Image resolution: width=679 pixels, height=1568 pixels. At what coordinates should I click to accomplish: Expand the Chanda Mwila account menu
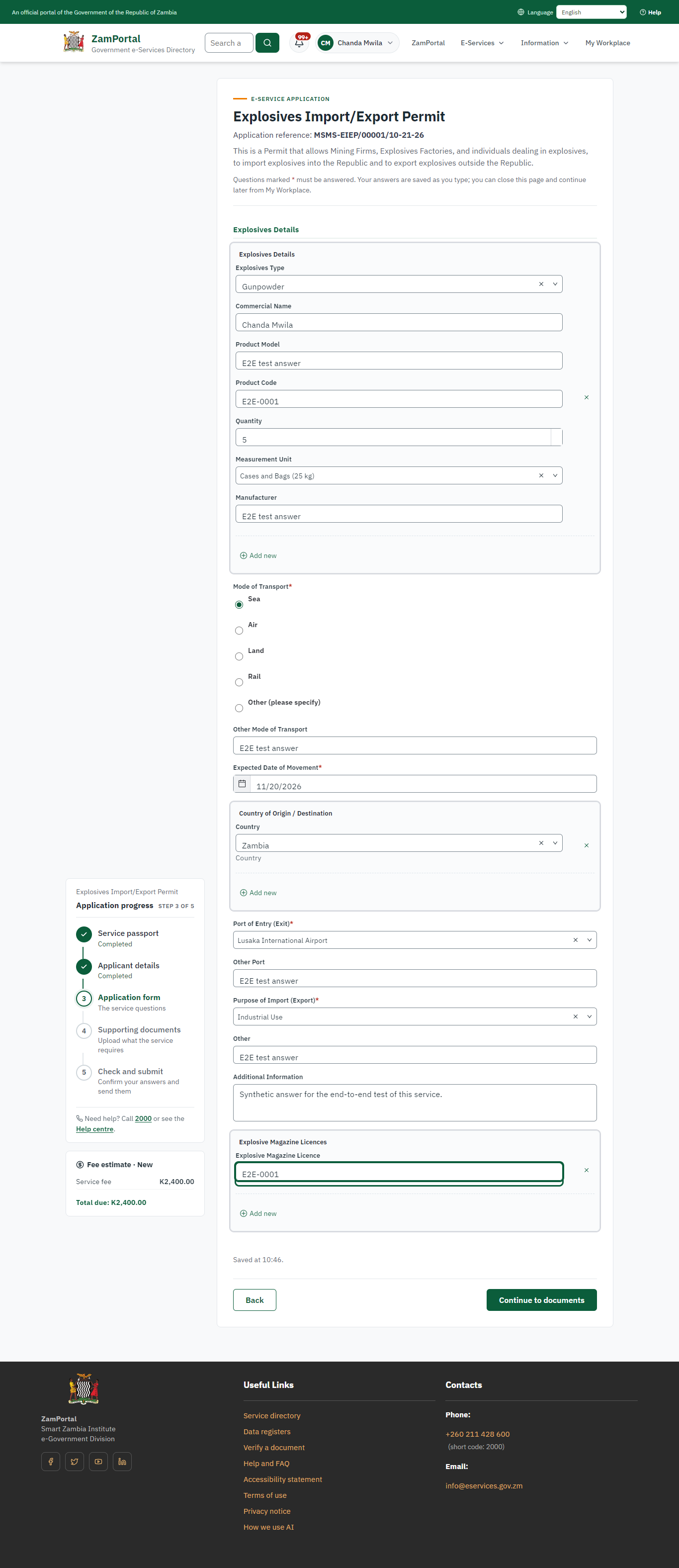[357, 43]
